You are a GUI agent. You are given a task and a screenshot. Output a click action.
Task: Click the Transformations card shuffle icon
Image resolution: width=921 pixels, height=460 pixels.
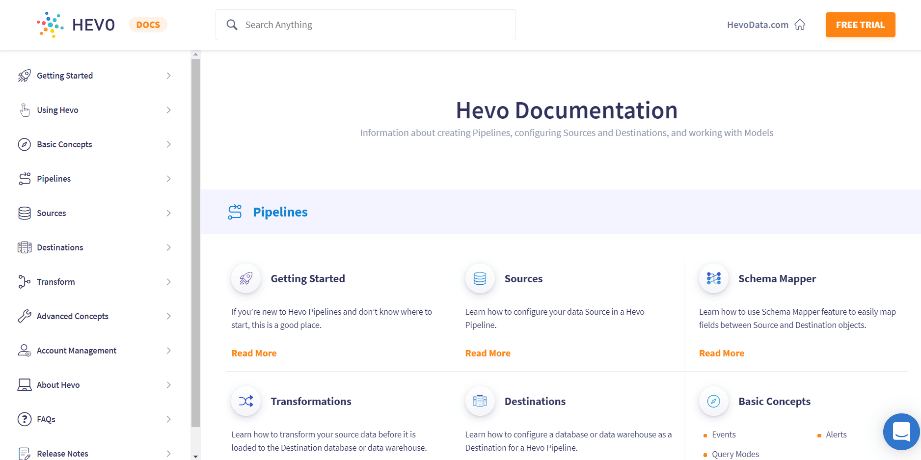(x=246, y=401)
